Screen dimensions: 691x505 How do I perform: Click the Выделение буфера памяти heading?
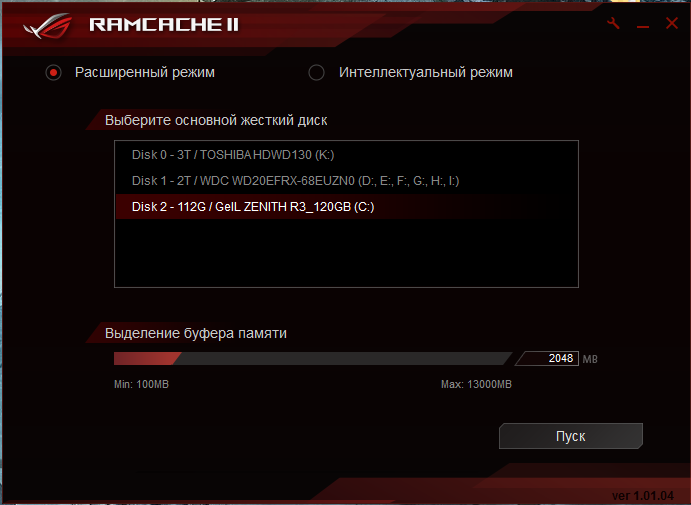196,333
